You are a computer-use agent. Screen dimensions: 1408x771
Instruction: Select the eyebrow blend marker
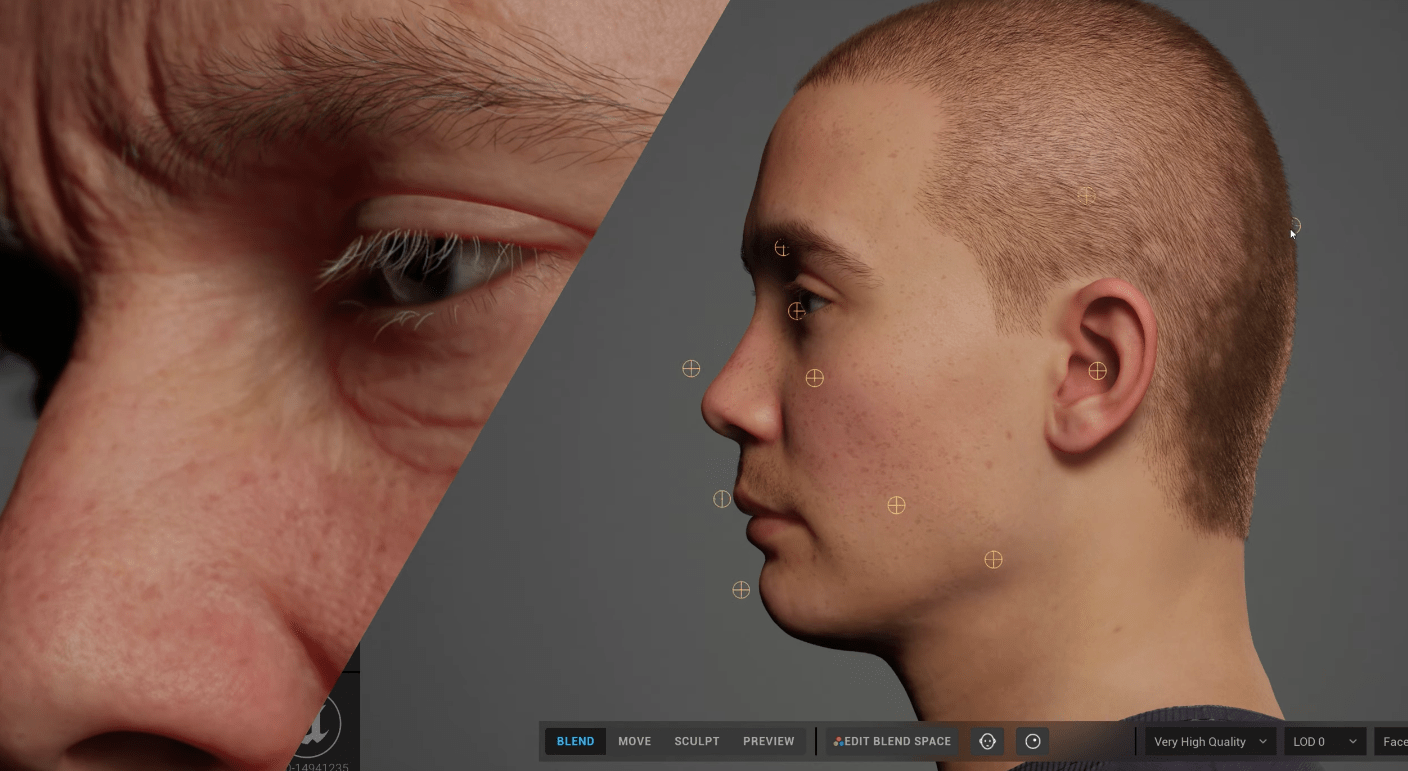tap(782, 248)
